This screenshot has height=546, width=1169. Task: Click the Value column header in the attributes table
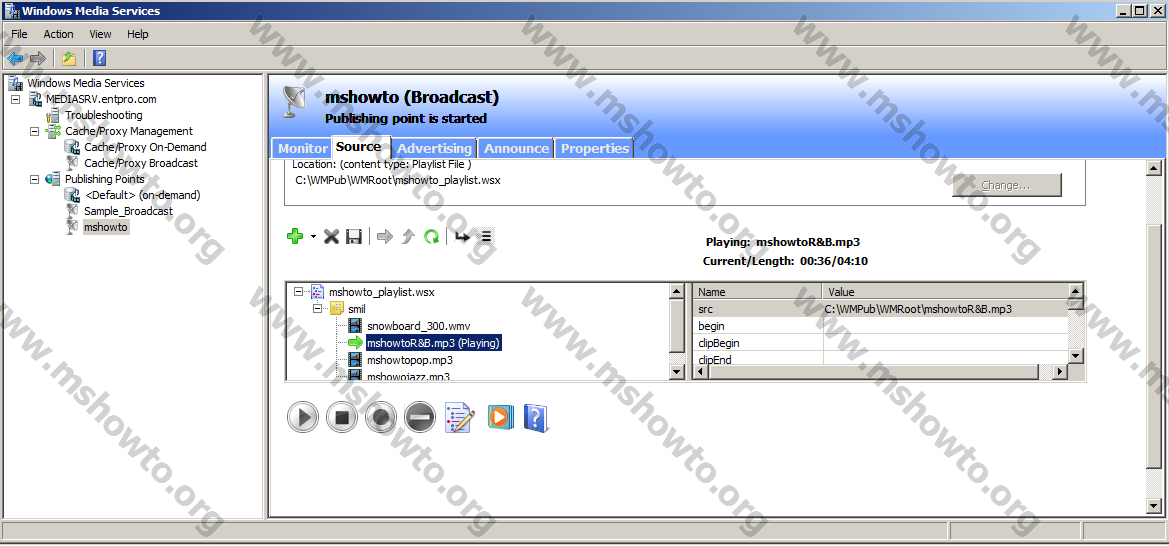coord(945,292)
